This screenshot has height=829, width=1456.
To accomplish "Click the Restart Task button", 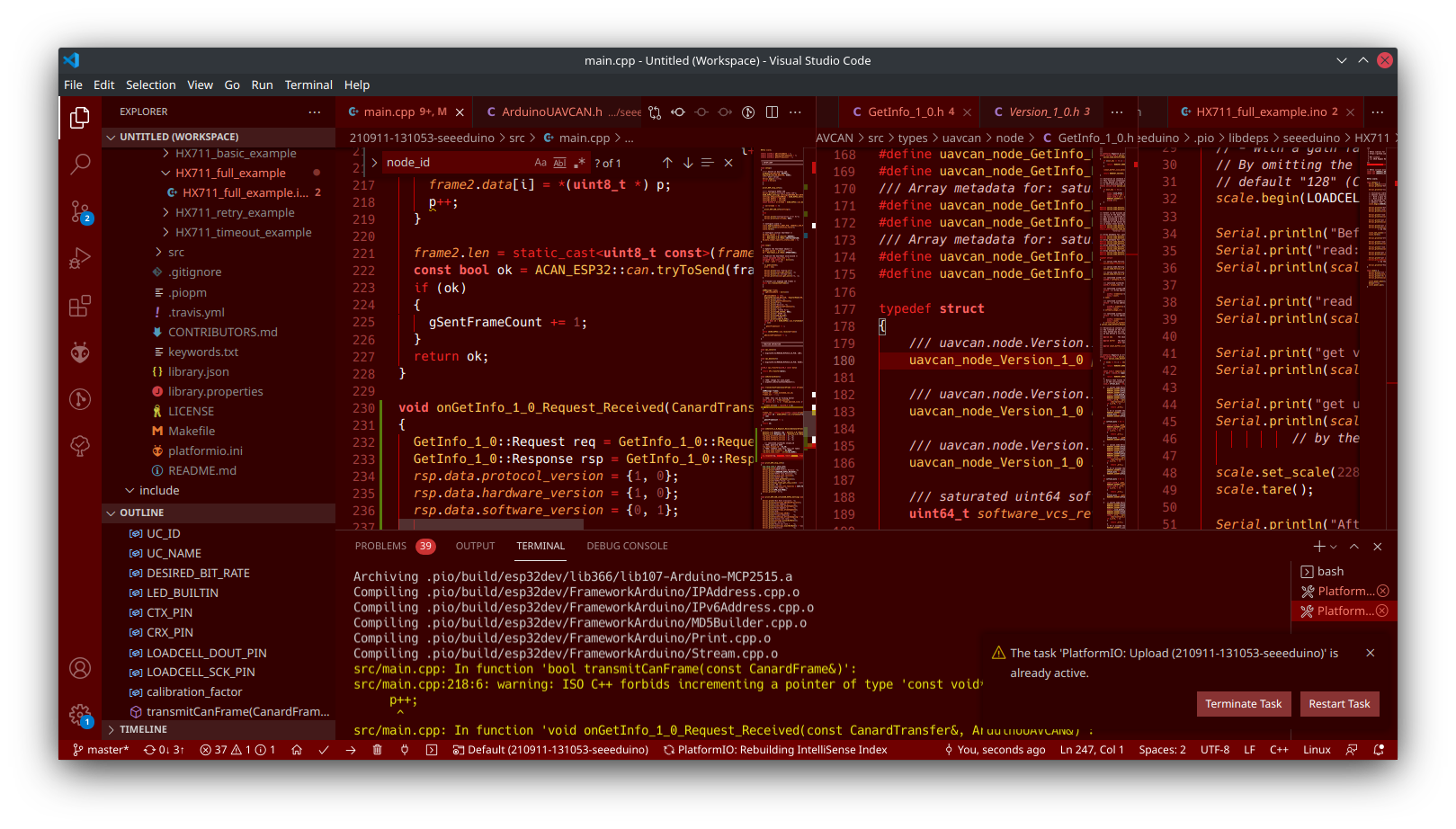I will tap(1339, 704).
